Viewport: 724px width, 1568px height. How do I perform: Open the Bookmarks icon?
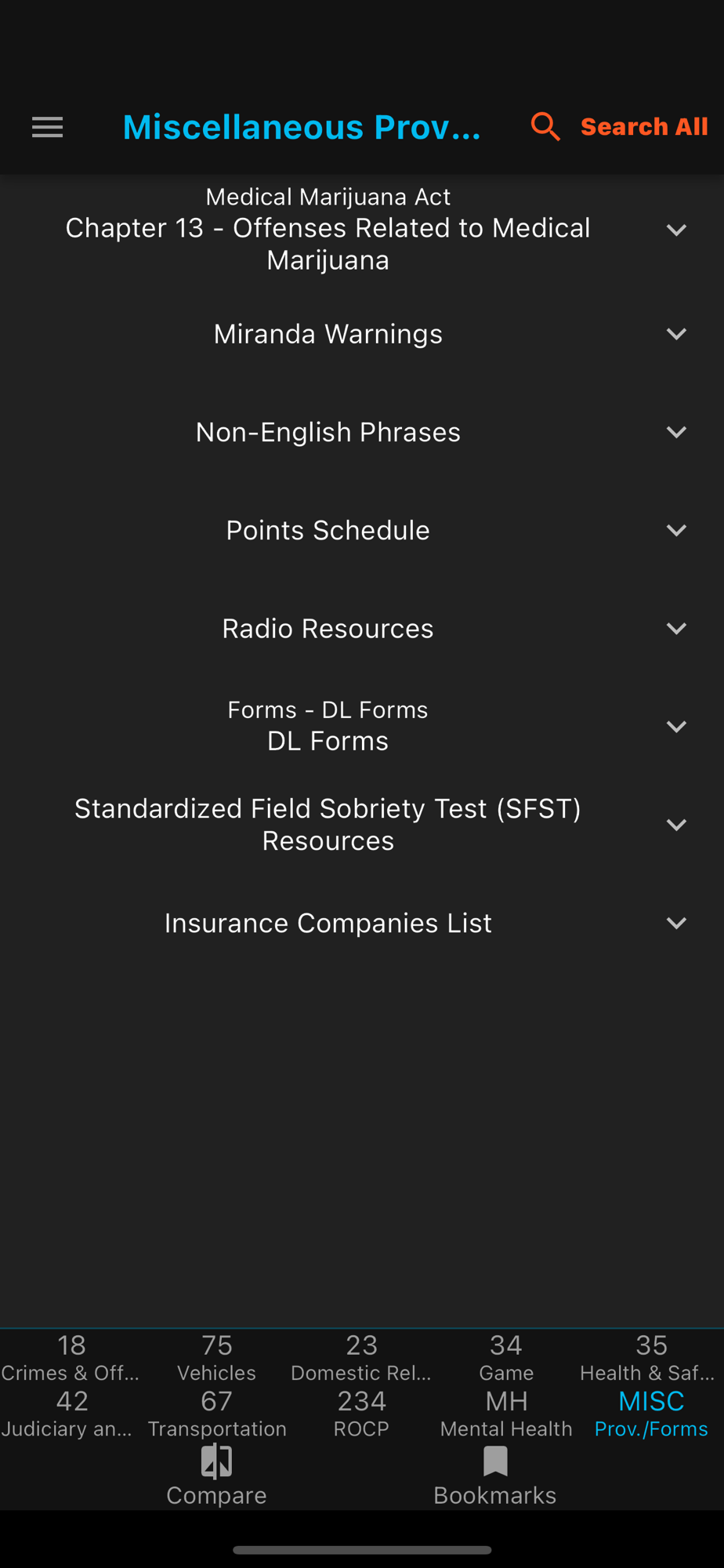(x=495, y=1461)
